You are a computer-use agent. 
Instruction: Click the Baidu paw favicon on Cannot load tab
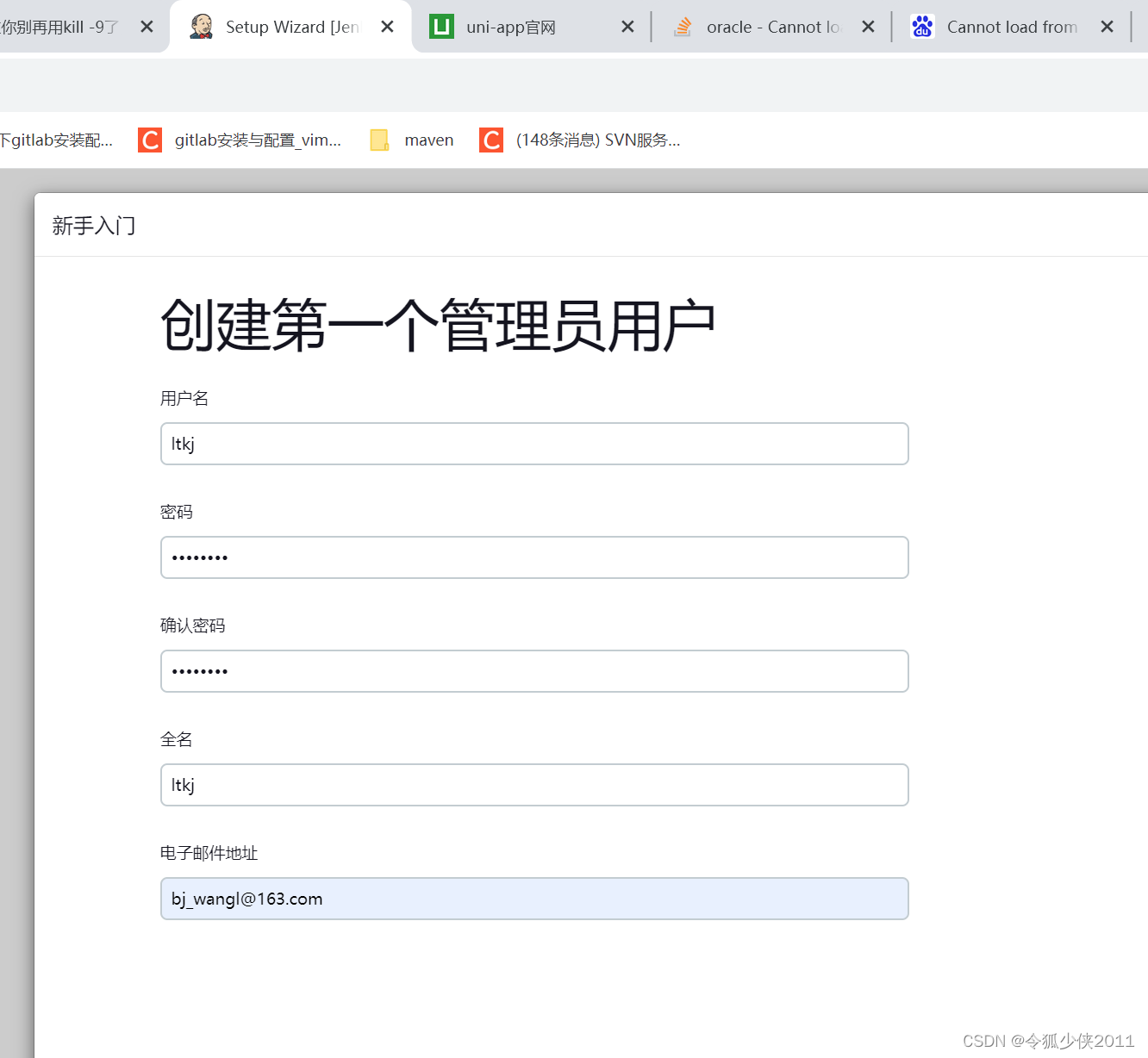922,27
